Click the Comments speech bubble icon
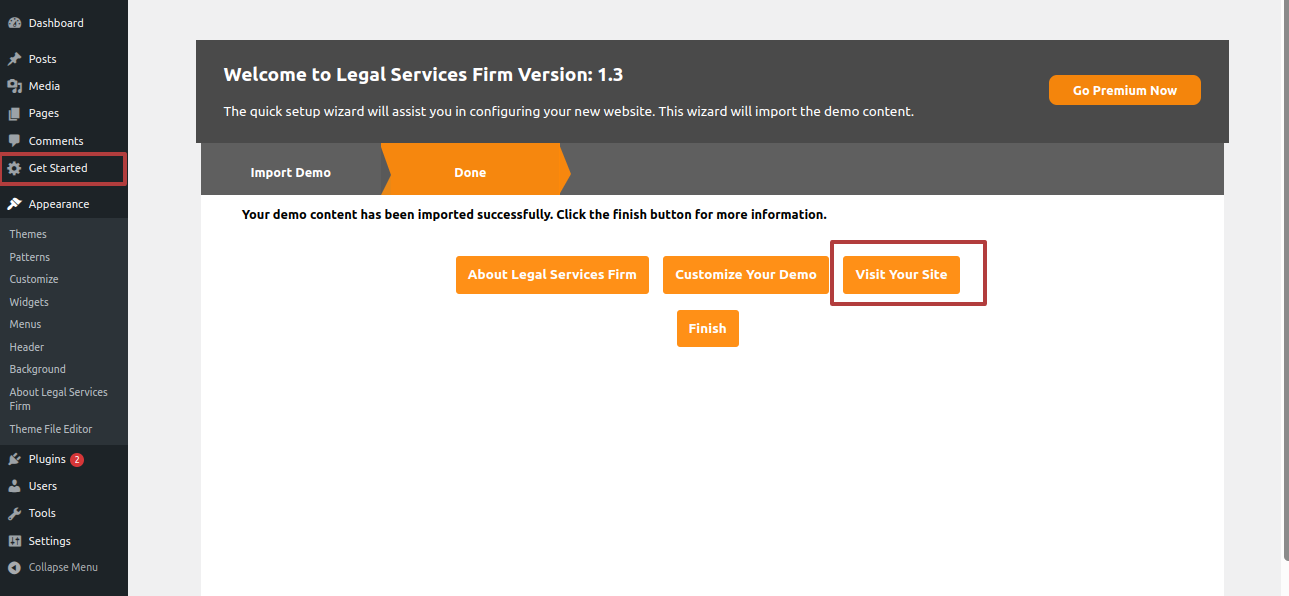 click(x=14, y=141)
